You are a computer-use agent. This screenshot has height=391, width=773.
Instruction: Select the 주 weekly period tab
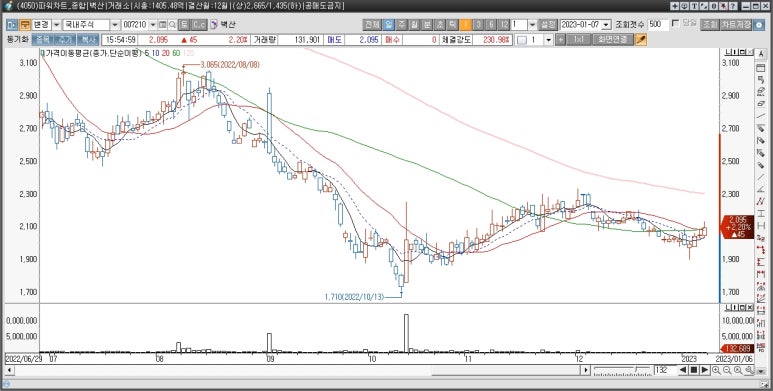[x=402, y=25]
